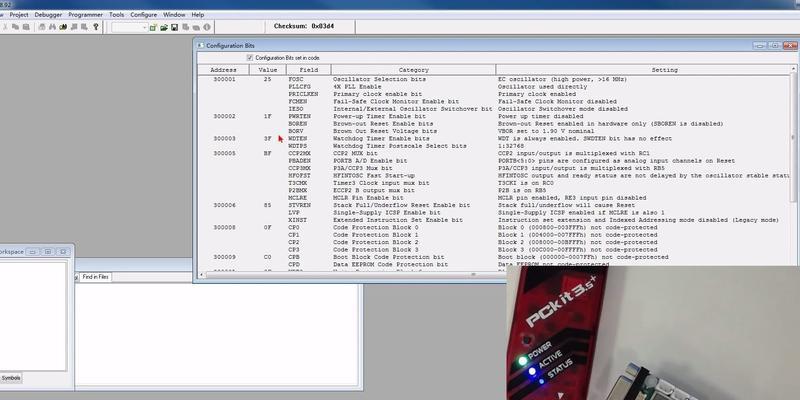Click the Configuration Bits window title icon
The height and width of the screenshot is (400, 800).
201,45
